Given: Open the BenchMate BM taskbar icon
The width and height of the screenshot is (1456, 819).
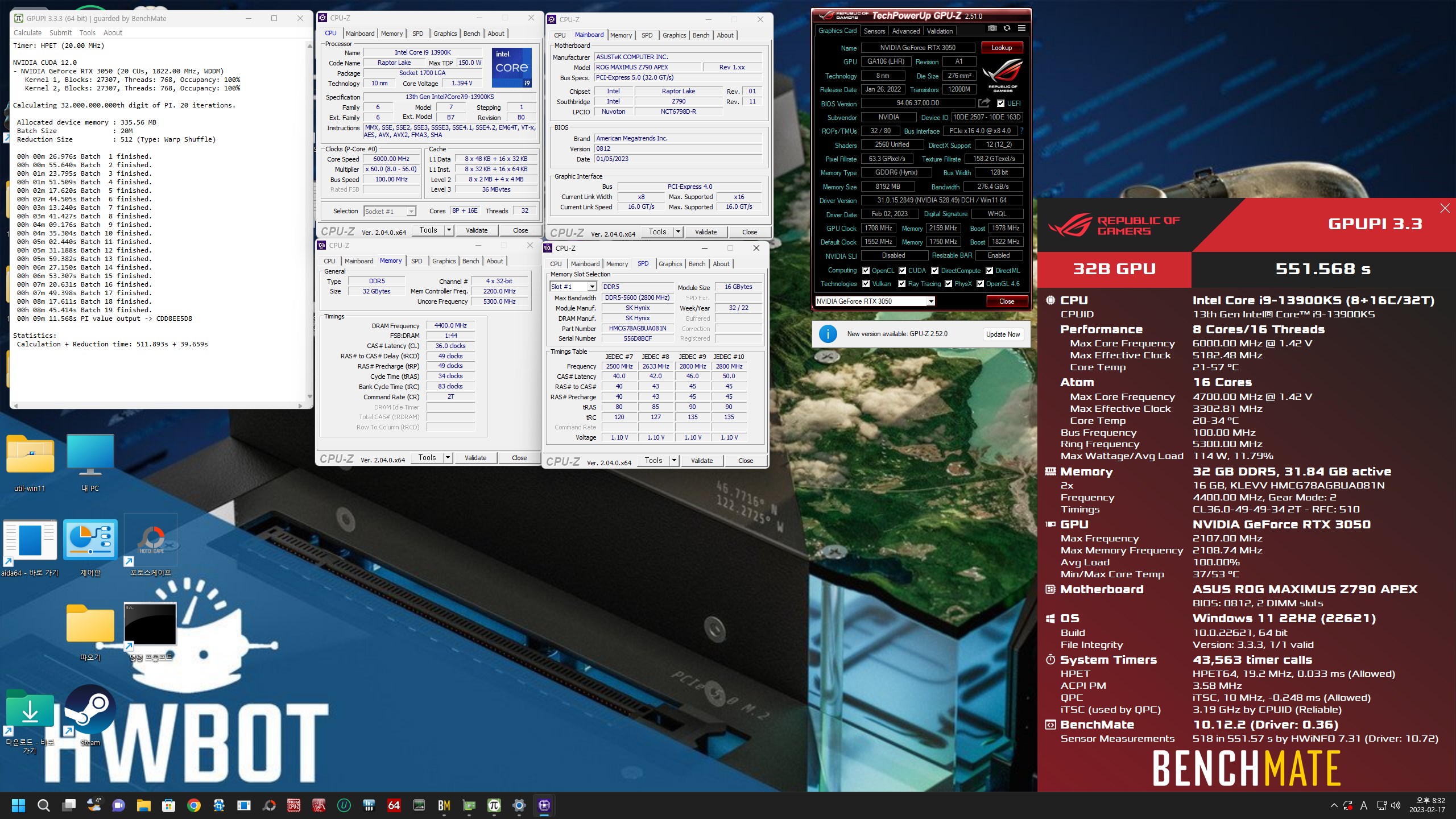Looking at the screenshot, I should (444, 805).
